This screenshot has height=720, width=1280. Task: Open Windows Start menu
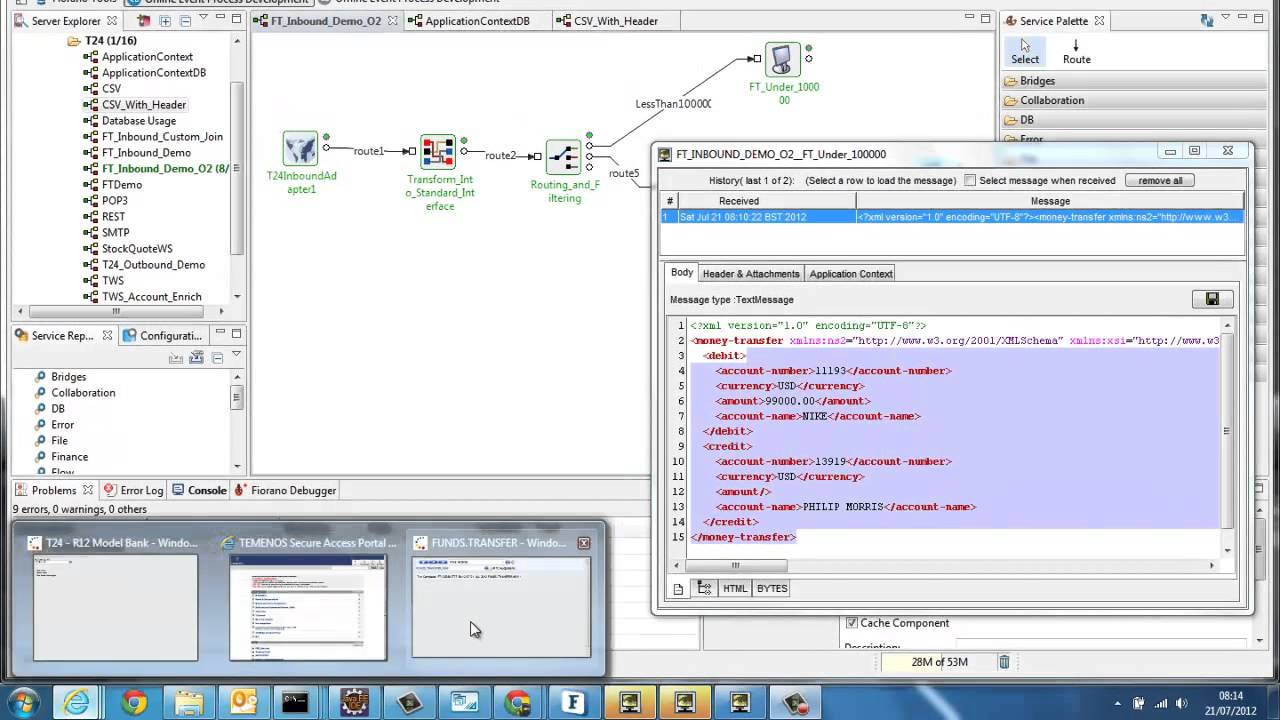[22, 703]
